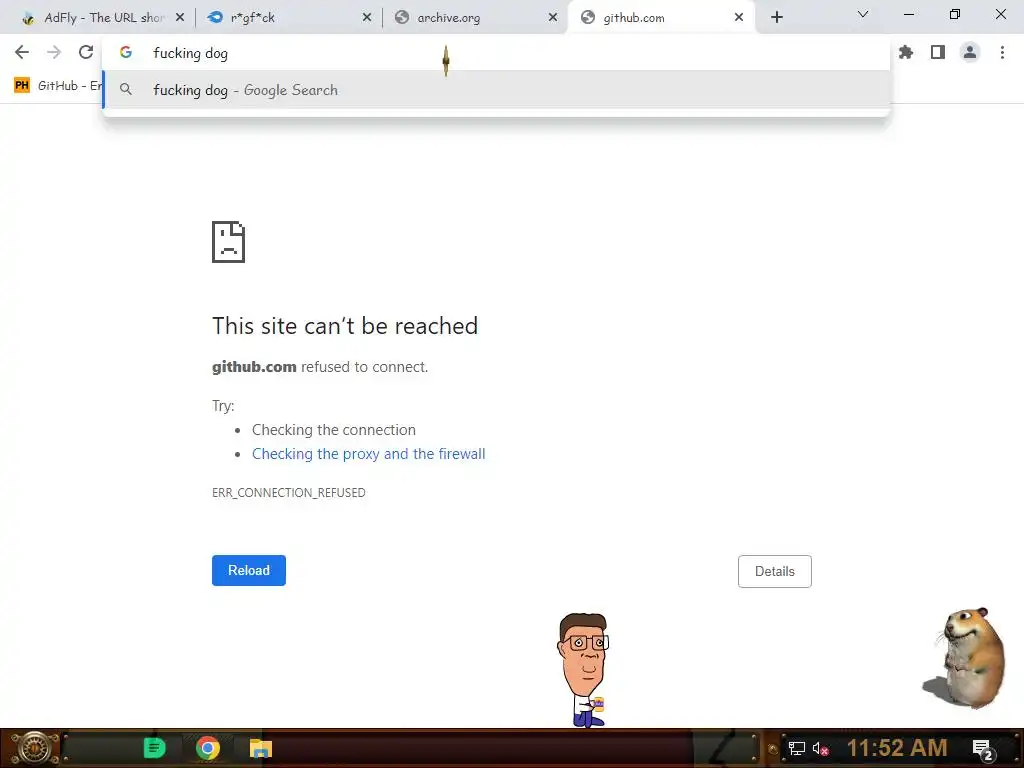Image resolution: width=1024 pixels, height=768 pixels.
Task: Click 'Checking the connection' text
Action: (x=334, y=430)
